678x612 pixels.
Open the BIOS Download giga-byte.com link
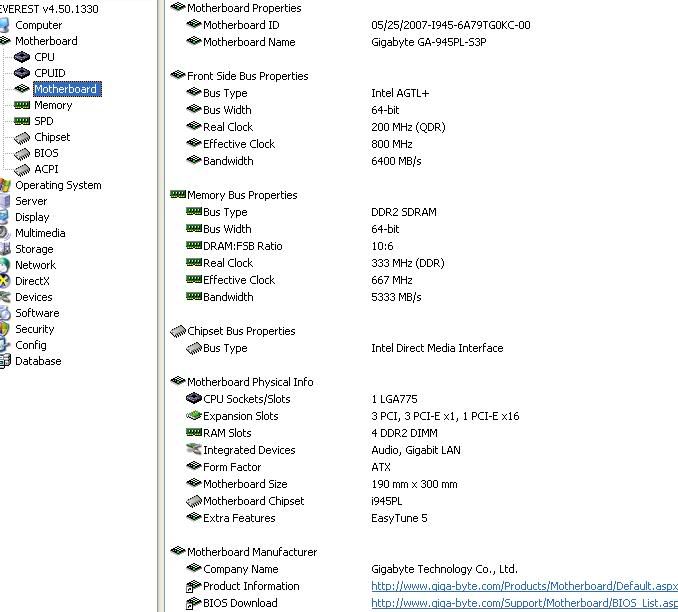coord(524,603)
